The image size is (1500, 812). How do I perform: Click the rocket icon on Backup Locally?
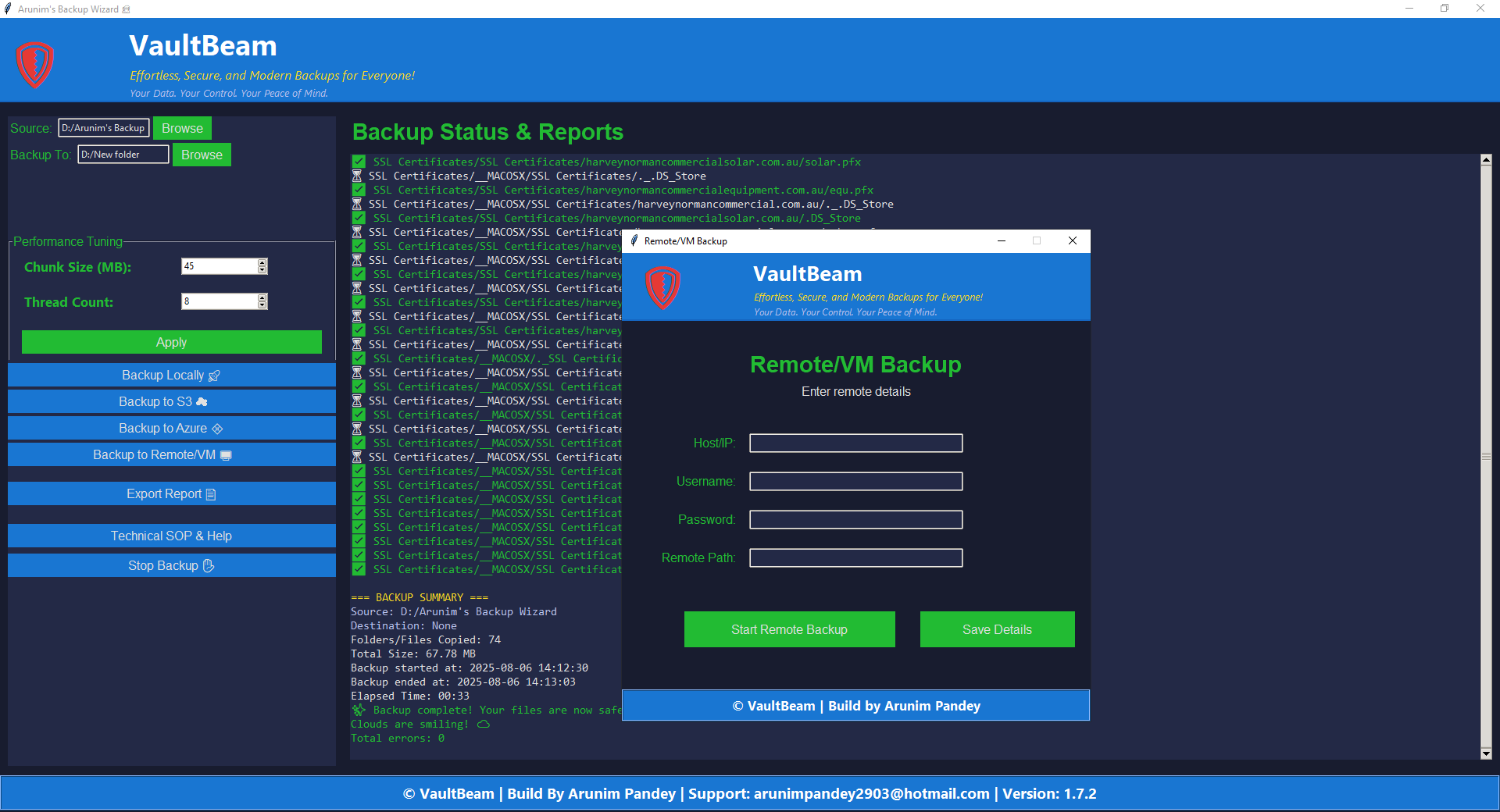click(215, 375)
